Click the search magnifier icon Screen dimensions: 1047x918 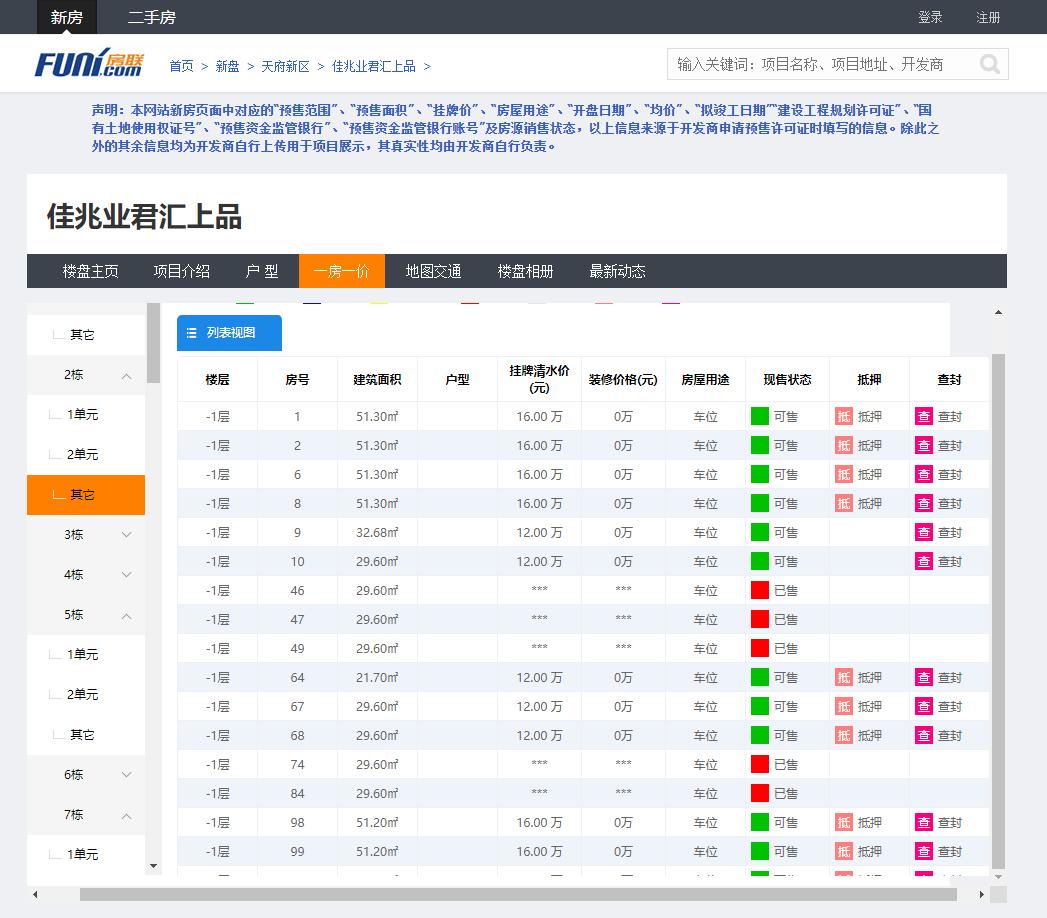[x=989, y=64]
